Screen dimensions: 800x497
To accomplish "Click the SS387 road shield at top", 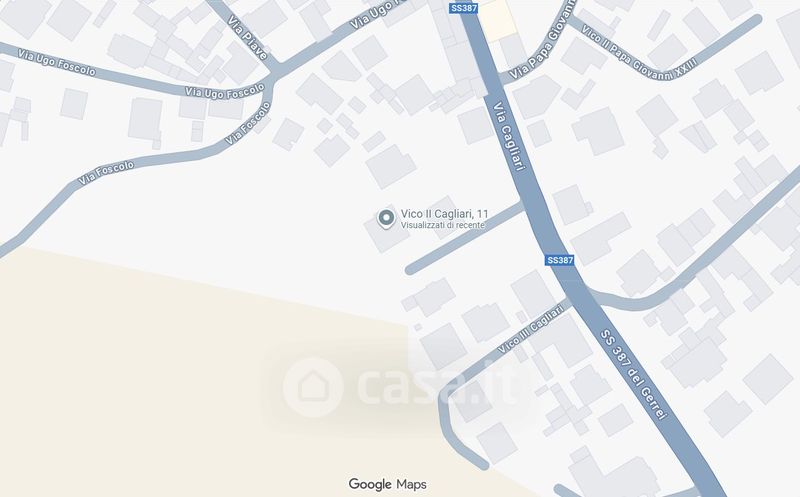I will pyautogui.click(x=464, y=8).
